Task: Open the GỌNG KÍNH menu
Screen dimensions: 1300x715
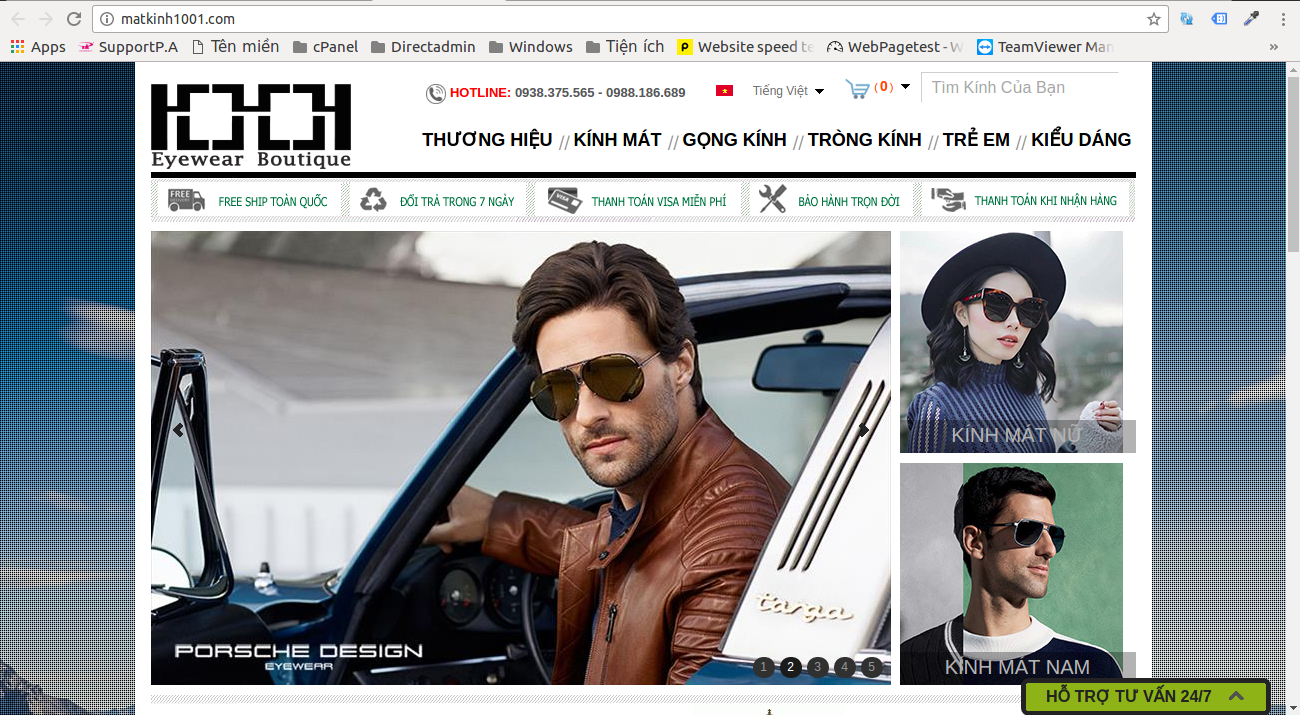Action: pyautogui.click(x=735, y=139)
